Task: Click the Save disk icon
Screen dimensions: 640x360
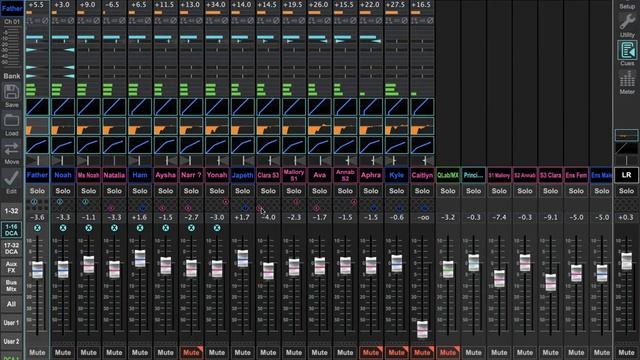Action: [11, 92]
